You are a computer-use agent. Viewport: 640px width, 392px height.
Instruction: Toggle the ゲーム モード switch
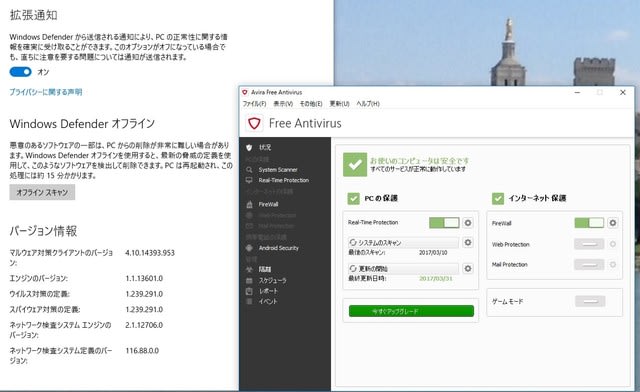click(x=590, y=301)
